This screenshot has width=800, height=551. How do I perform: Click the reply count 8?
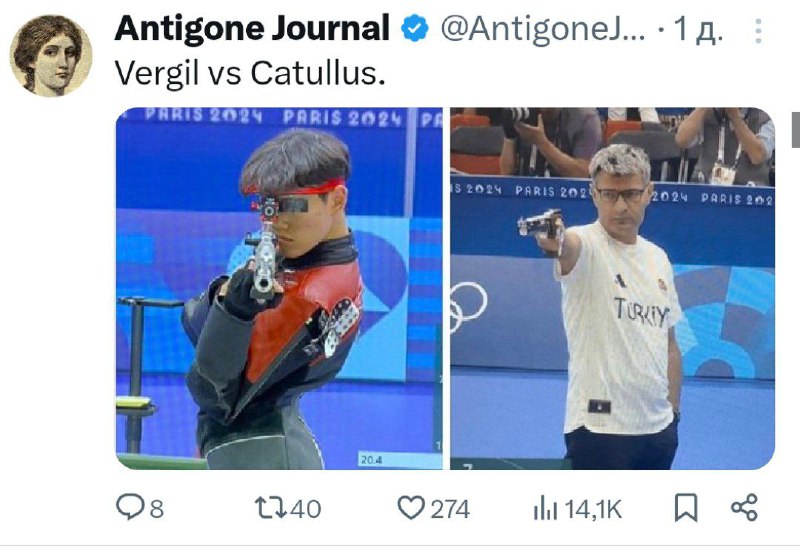pyautogui.click(x=157, y=509)
